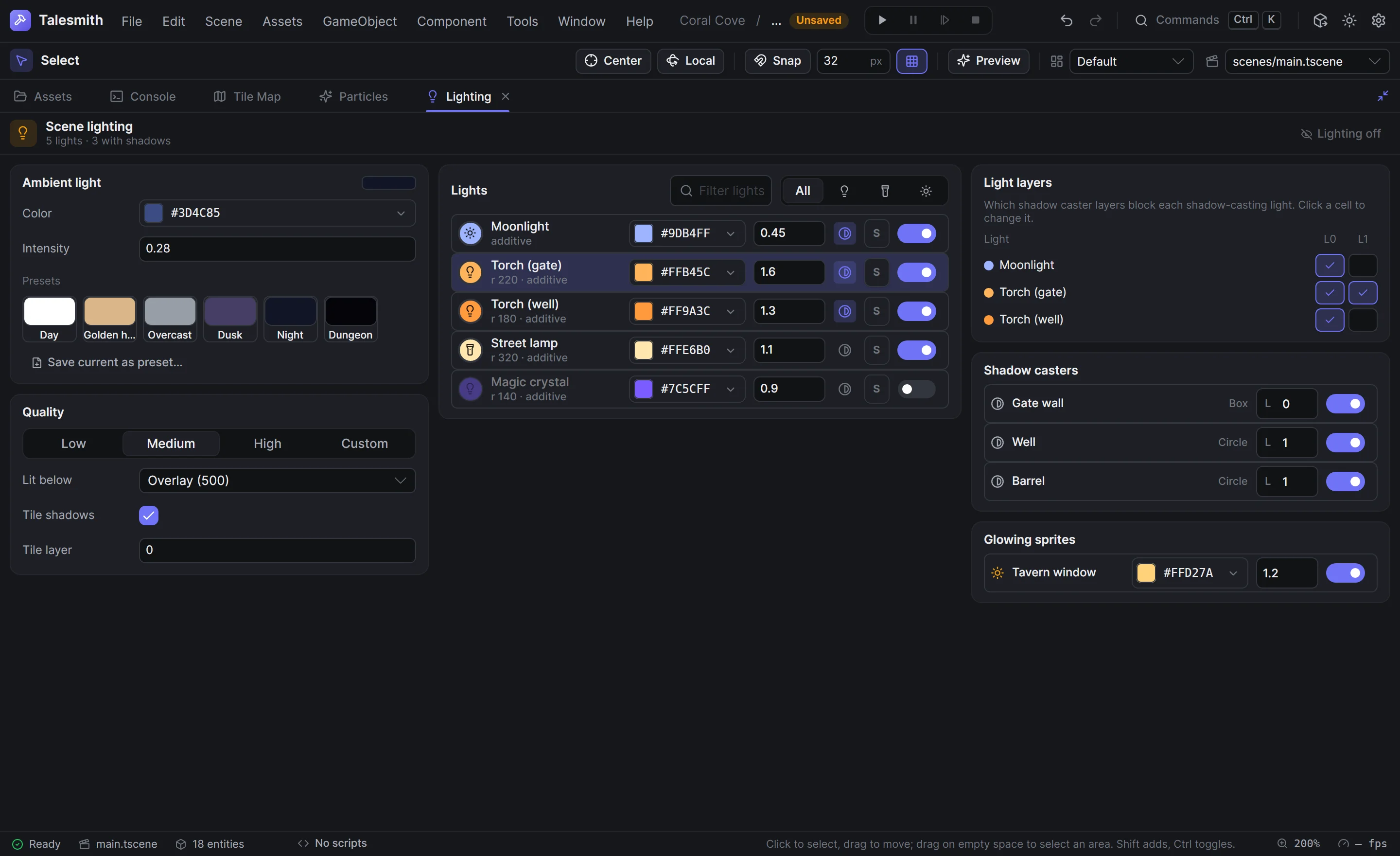The height and width of the screenshot is (856, 1400).
Task: Click the Undo arrow icon
Action: click(x=1067, y=20)
